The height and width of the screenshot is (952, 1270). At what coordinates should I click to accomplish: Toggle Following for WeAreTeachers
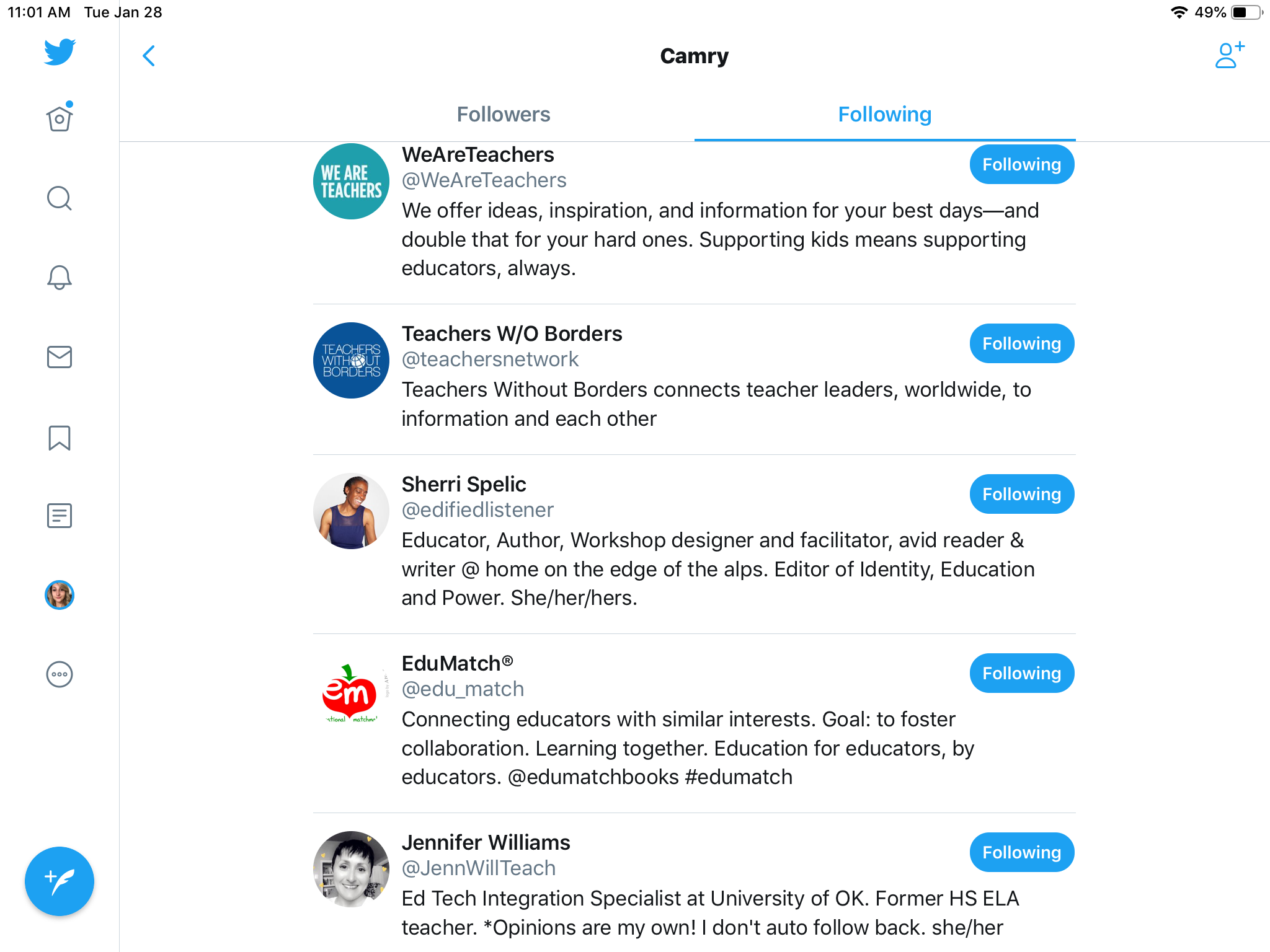(1021, 165)
